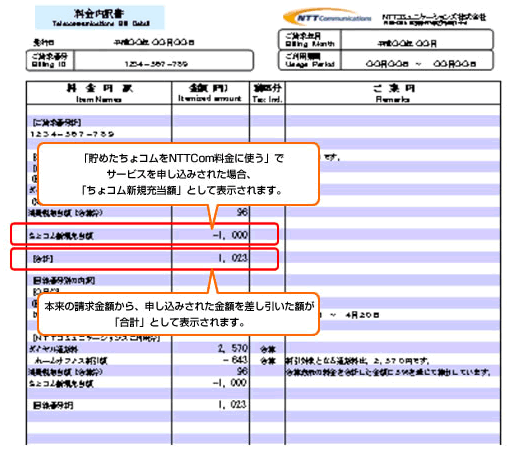Click the Usage Period label
This screenshot has width=520, height=454.
point(310,60)
